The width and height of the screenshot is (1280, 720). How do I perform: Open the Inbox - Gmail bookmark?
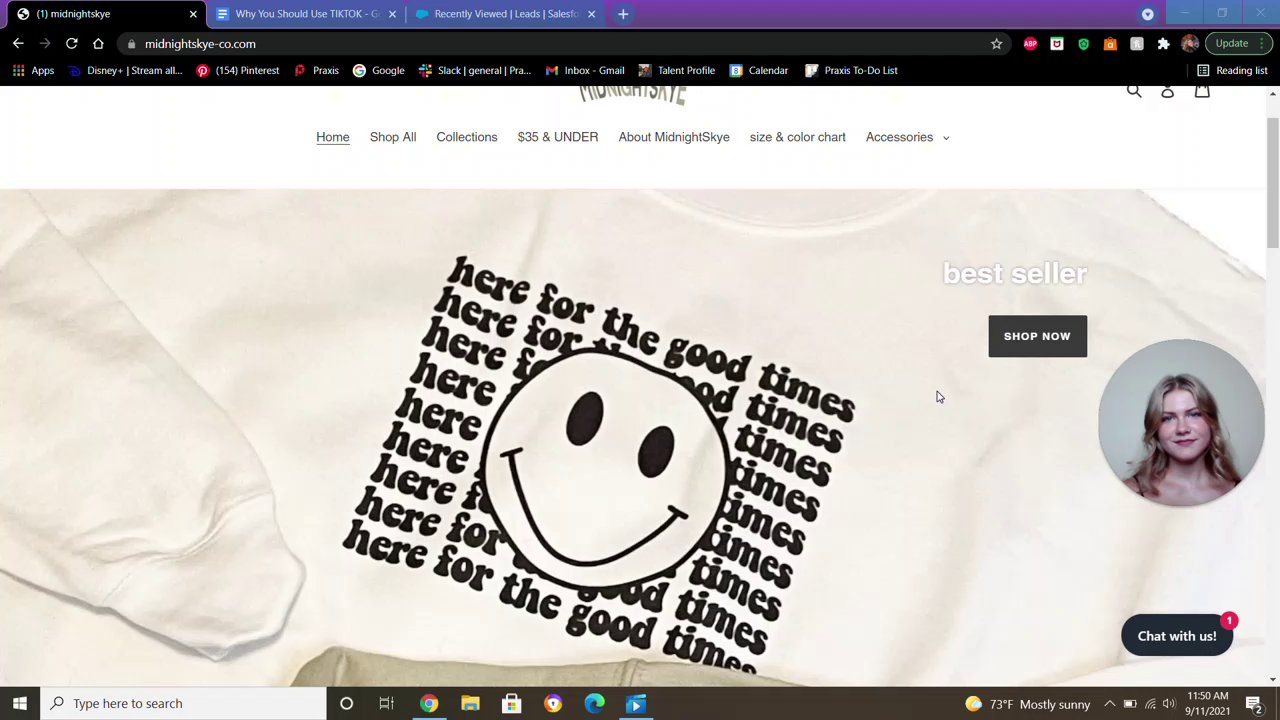[x=585, y=70]
